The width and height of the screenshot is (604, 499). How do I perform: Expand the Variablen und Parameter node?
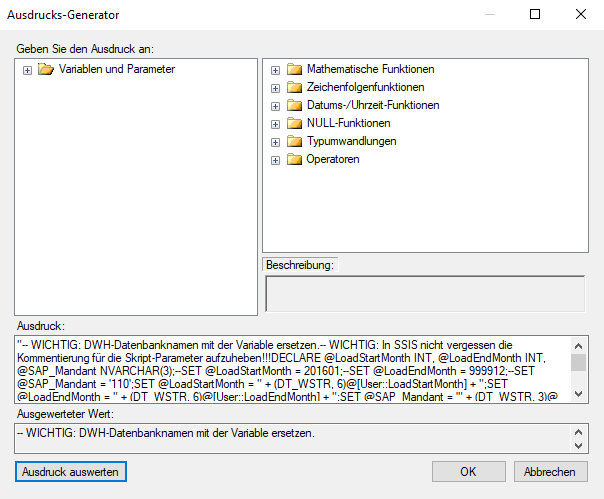point(27,70)
